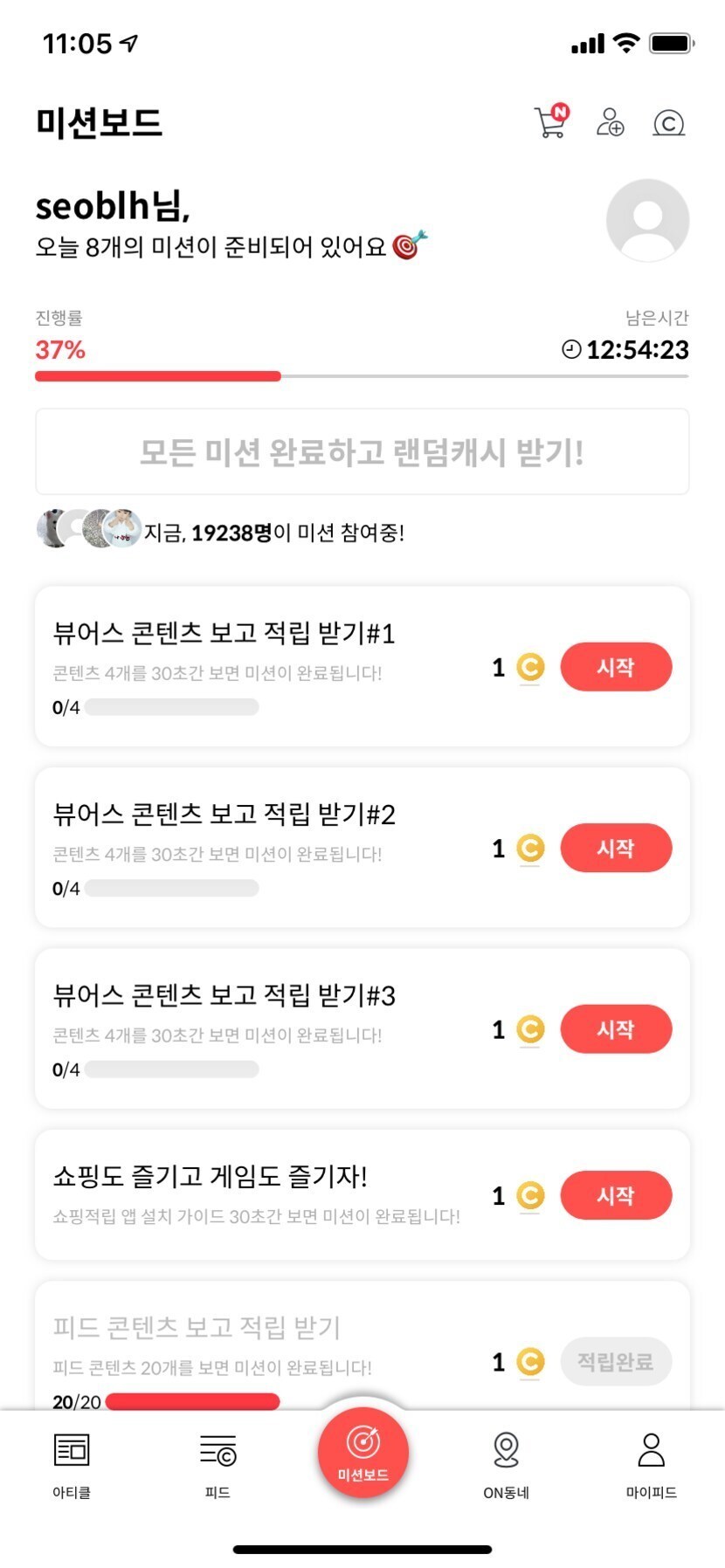Tap the 적립완료 button on feed mission
Viewport: 725px width, 1568px height.
pyautogui.click(x=616, y=1361)
